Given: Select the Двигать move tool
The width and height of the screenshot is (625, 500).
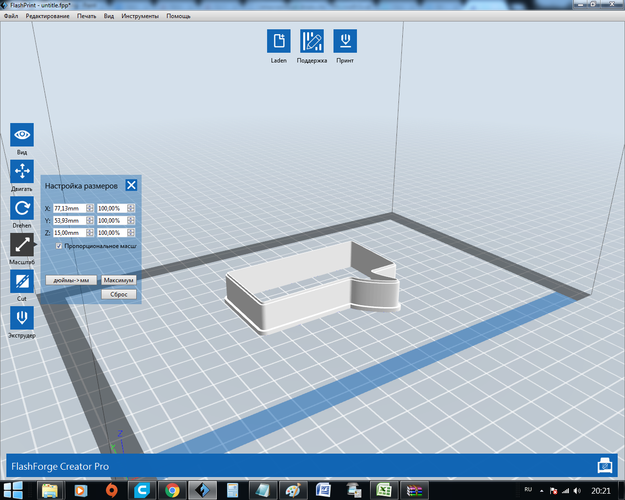Looking at the screenshot, I should 22,171.
